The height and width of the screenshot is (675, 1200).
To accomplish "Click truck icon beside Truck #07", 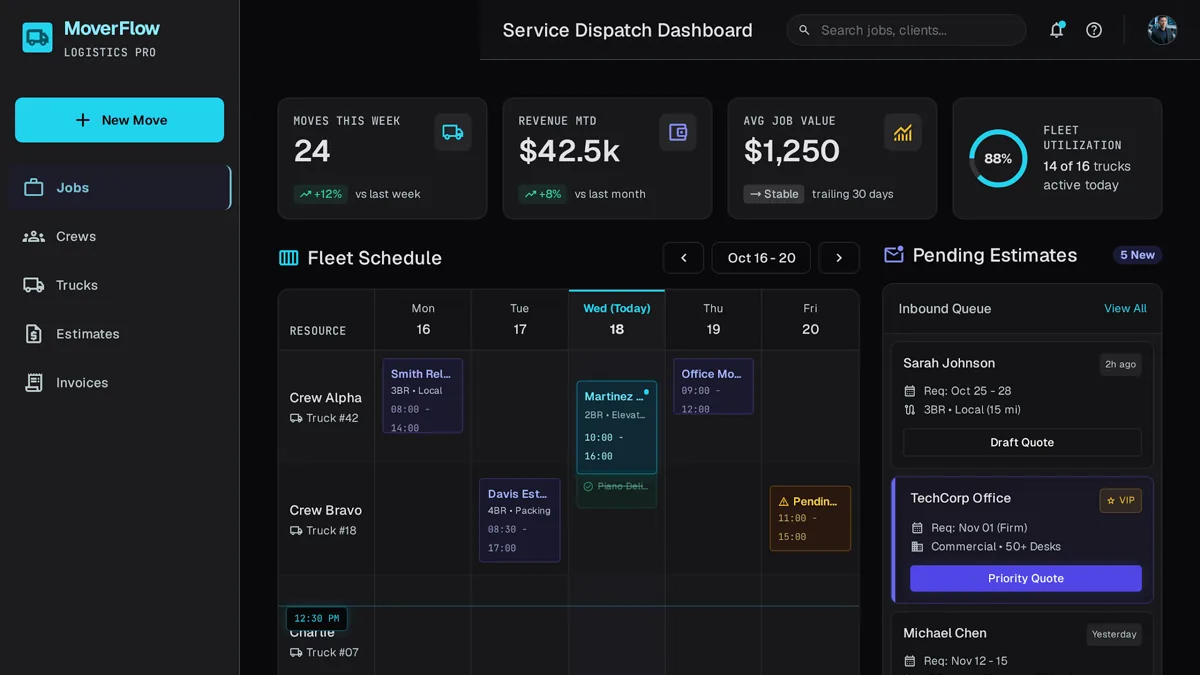I will (x=296, y=653).
